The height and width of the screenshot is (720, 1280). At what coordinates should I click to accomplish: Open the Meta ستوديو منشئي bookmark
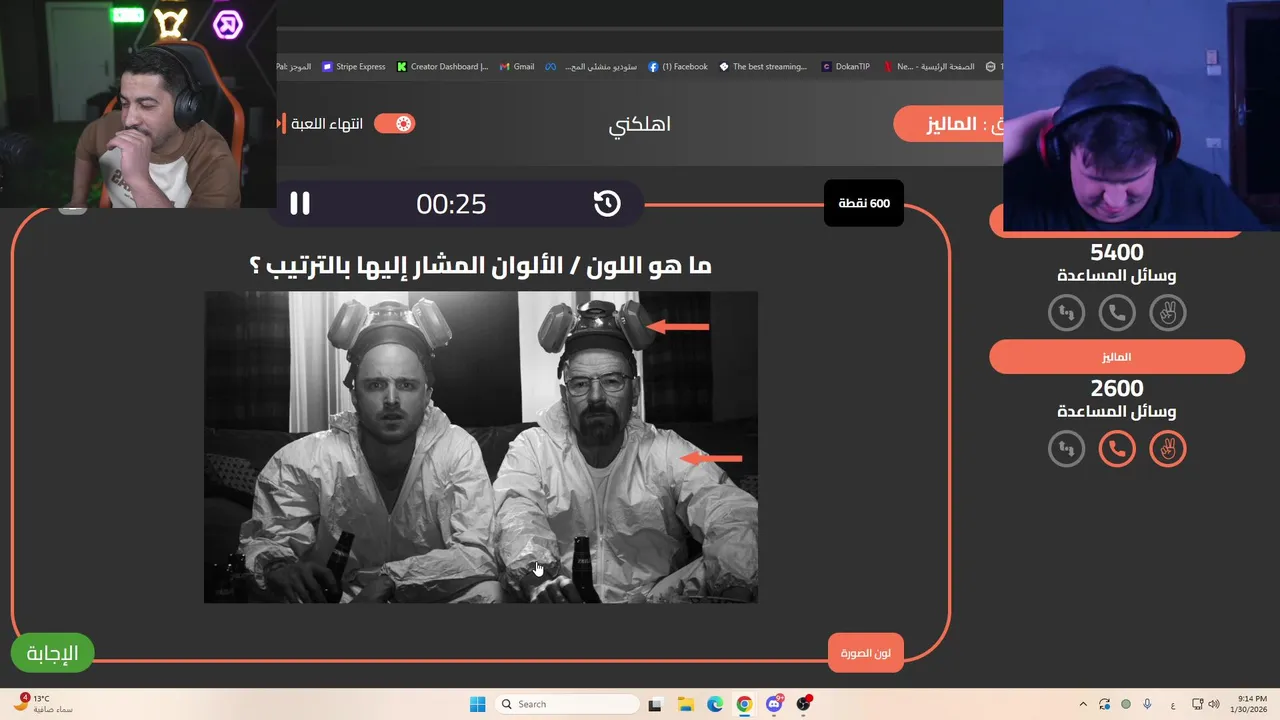click(591, 67)
